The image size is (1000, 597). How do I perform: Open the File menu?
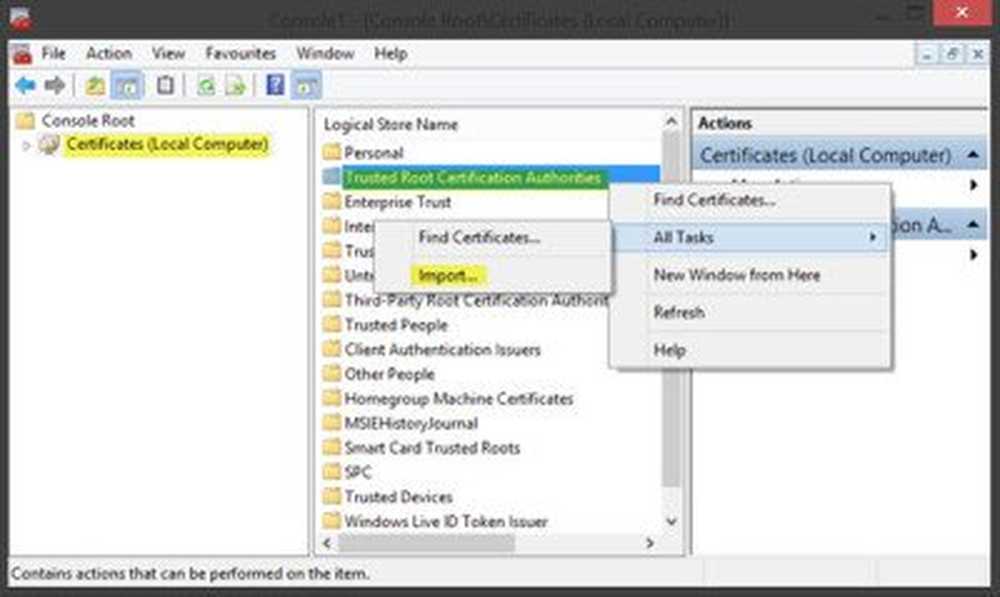pos(54,54)
